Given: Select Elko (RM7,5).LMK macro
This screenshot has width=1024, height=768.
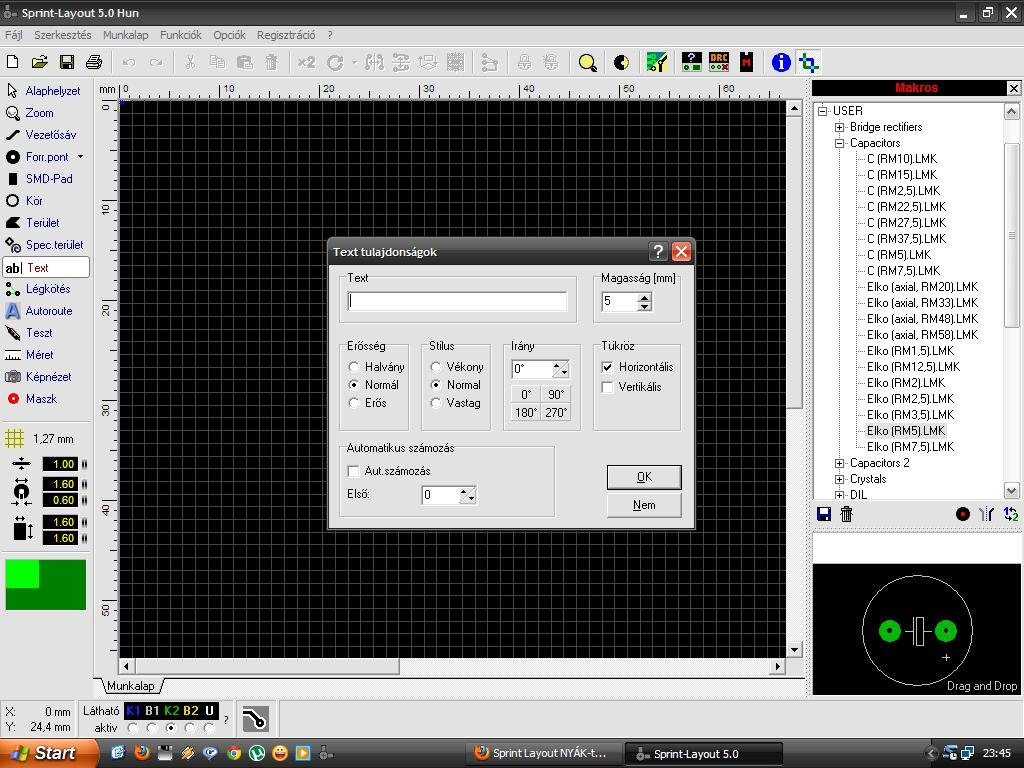Looking at the screenshot, I should (910, 447).
